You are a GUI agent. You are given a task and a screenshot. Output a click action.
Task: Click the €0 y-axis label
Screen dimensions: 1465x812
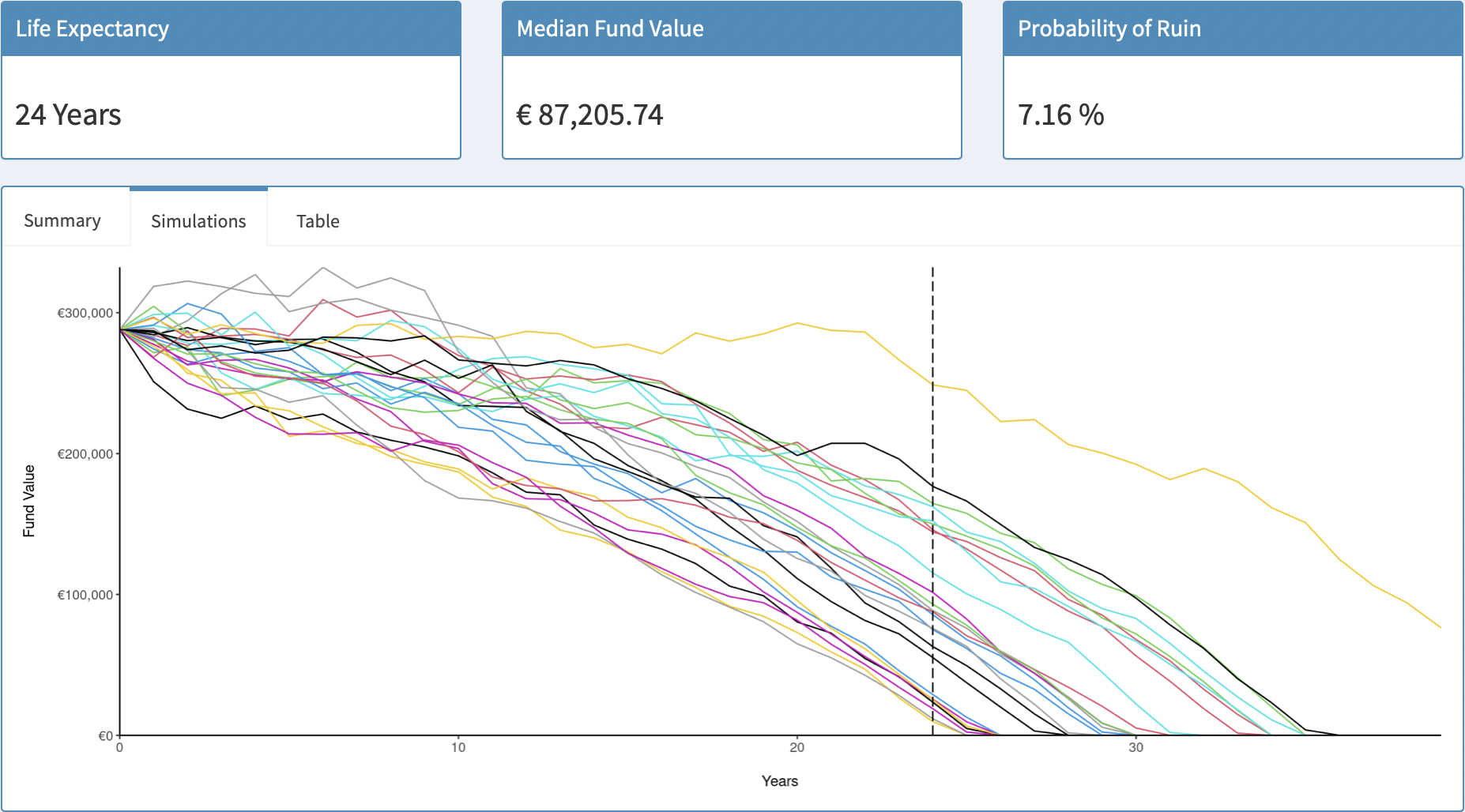(x=106, y=736)
